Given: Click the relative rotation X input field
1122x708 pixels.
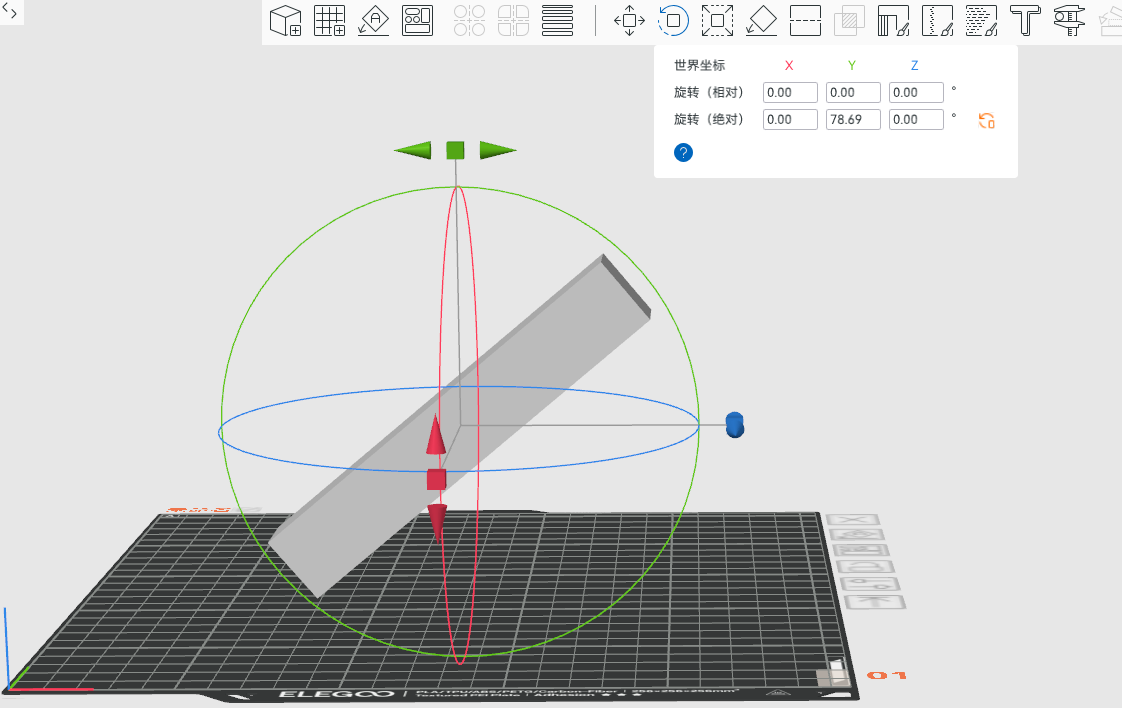Looking at the screenshot, I should click(790, 93).
